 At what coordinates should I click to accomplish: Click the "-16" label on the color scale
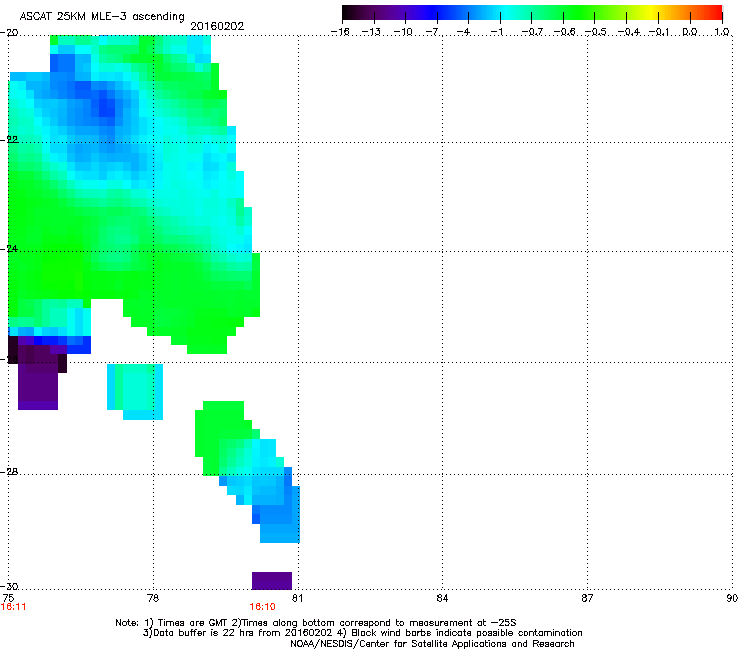pyautogui.click(x=340, y=32)
